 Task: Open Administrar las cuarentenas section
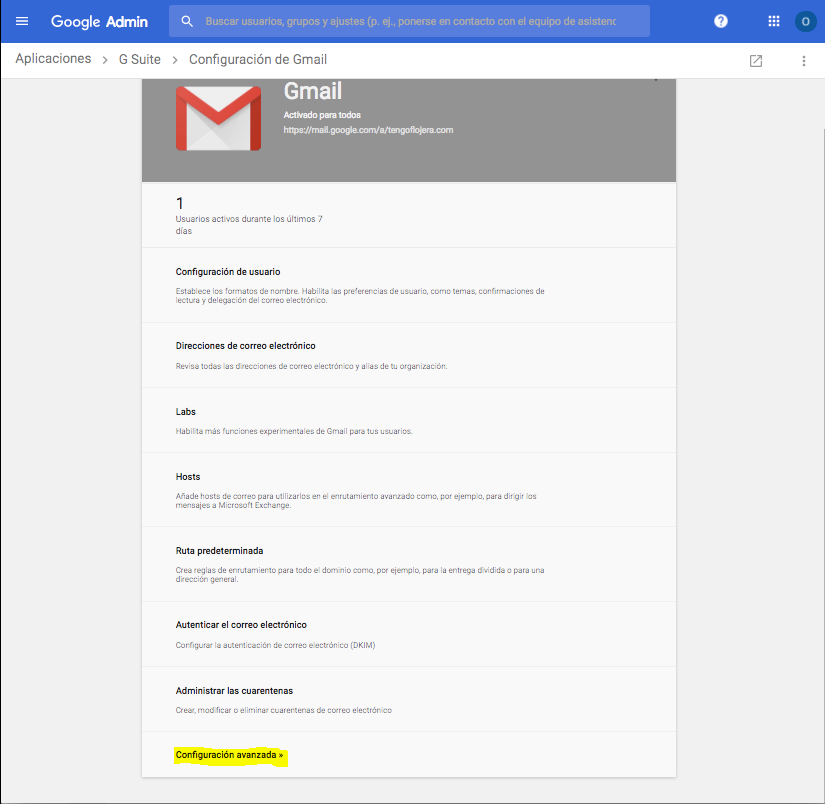pos(409,699)
